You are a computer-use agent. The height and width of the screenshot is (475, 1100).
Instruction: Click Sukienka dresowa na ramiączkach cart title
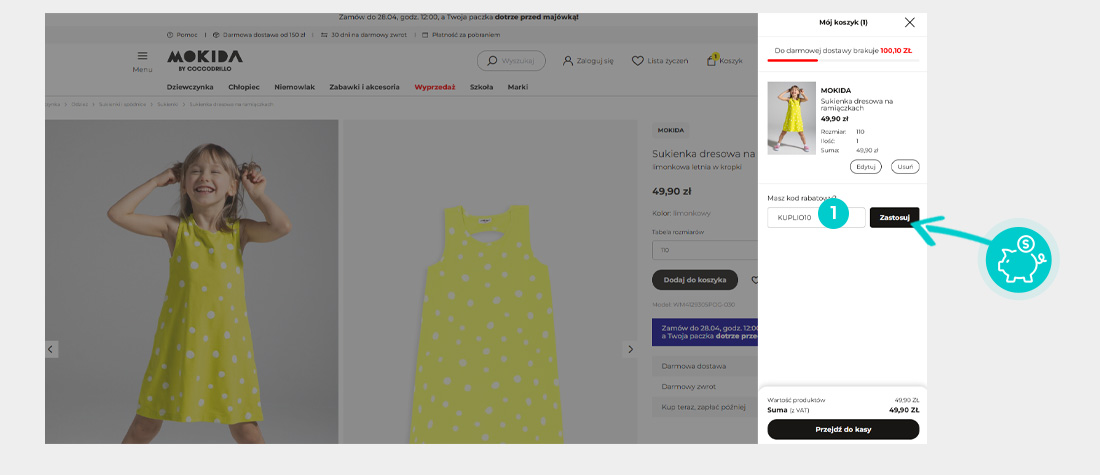pyautogui.click(x=857, y=105)
